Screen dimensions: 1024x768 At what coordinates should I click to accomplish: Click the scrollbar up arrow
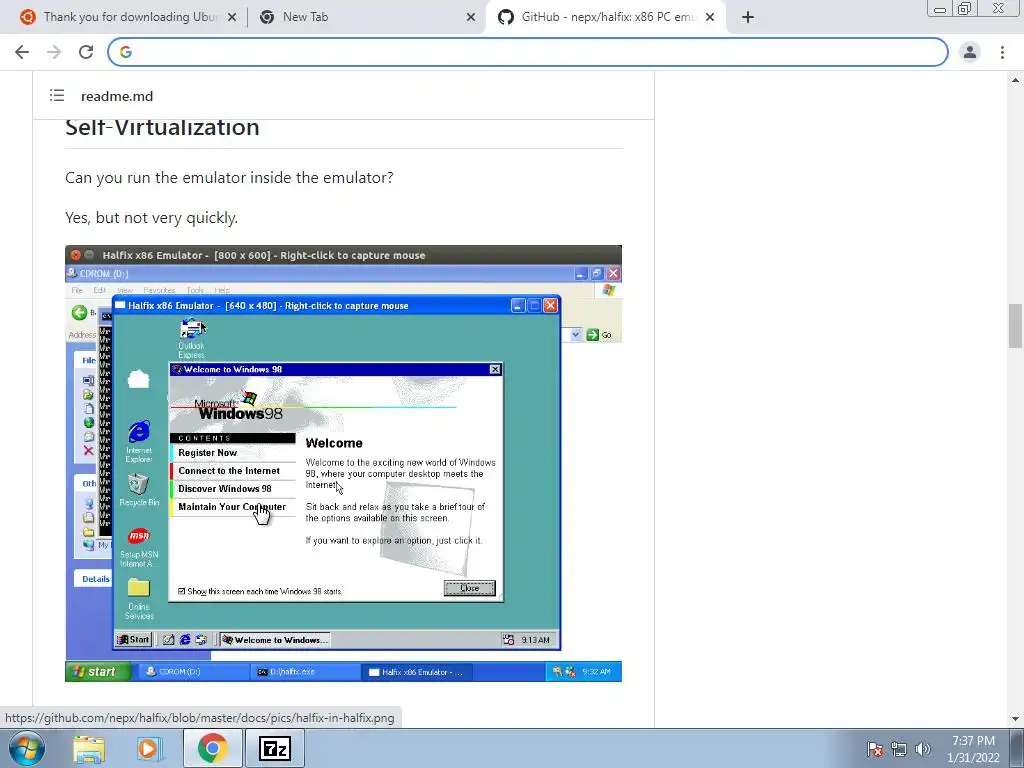coord(1015,80)
